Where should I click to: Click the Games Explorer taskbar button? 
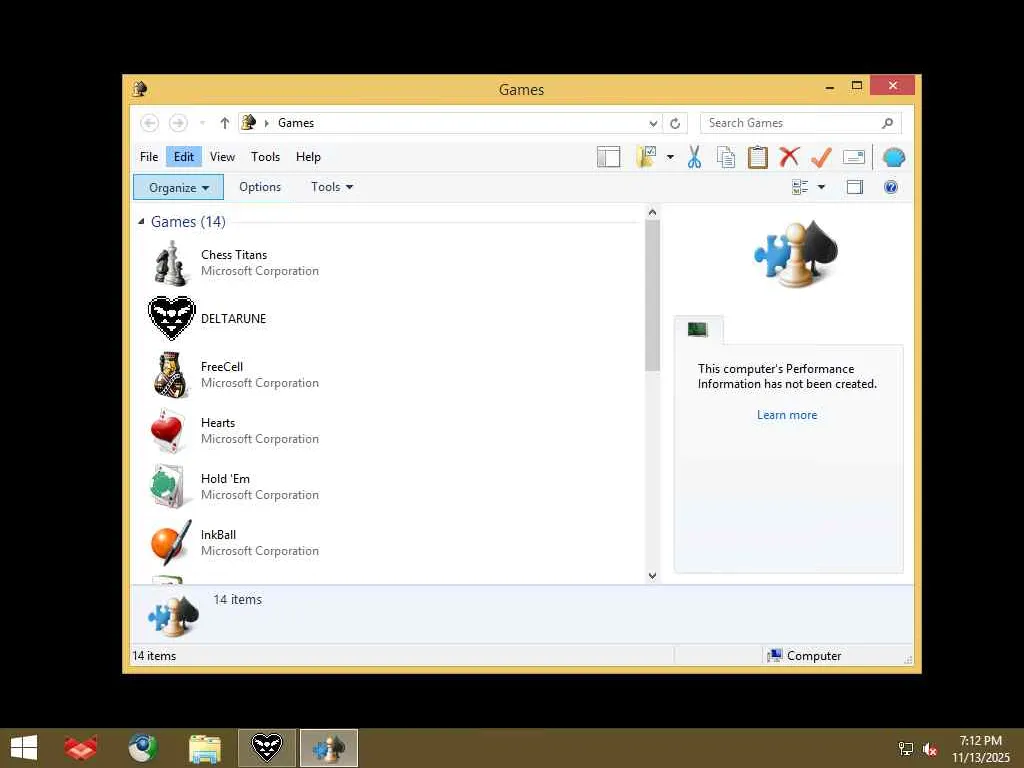[328, 748]
